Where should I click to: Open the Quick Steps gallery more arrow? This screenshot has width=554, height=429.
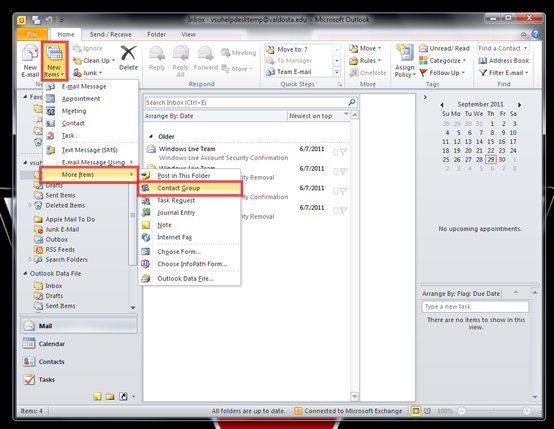pos(337,72)
